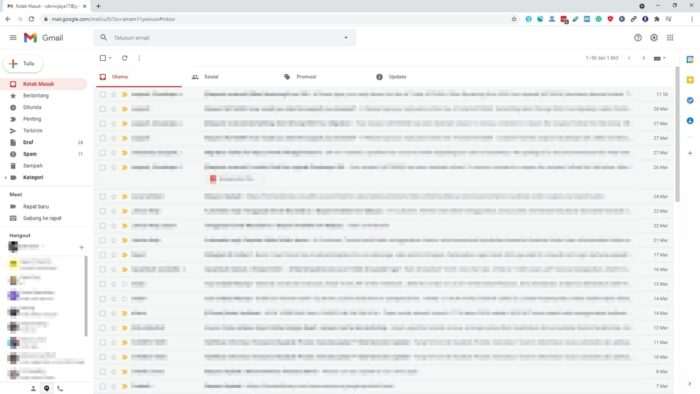Expand the Kategori label in sidebar

6,178
